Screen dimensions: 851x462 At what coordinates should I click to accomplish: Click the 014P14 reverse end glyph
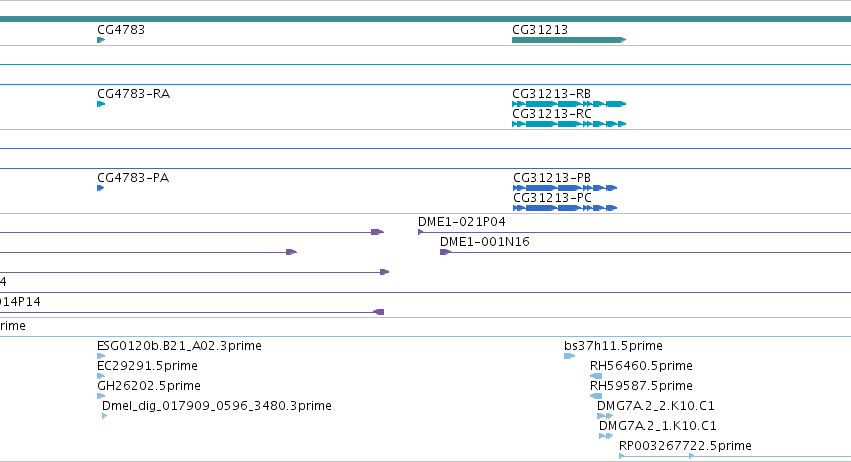tap(378, 312)
